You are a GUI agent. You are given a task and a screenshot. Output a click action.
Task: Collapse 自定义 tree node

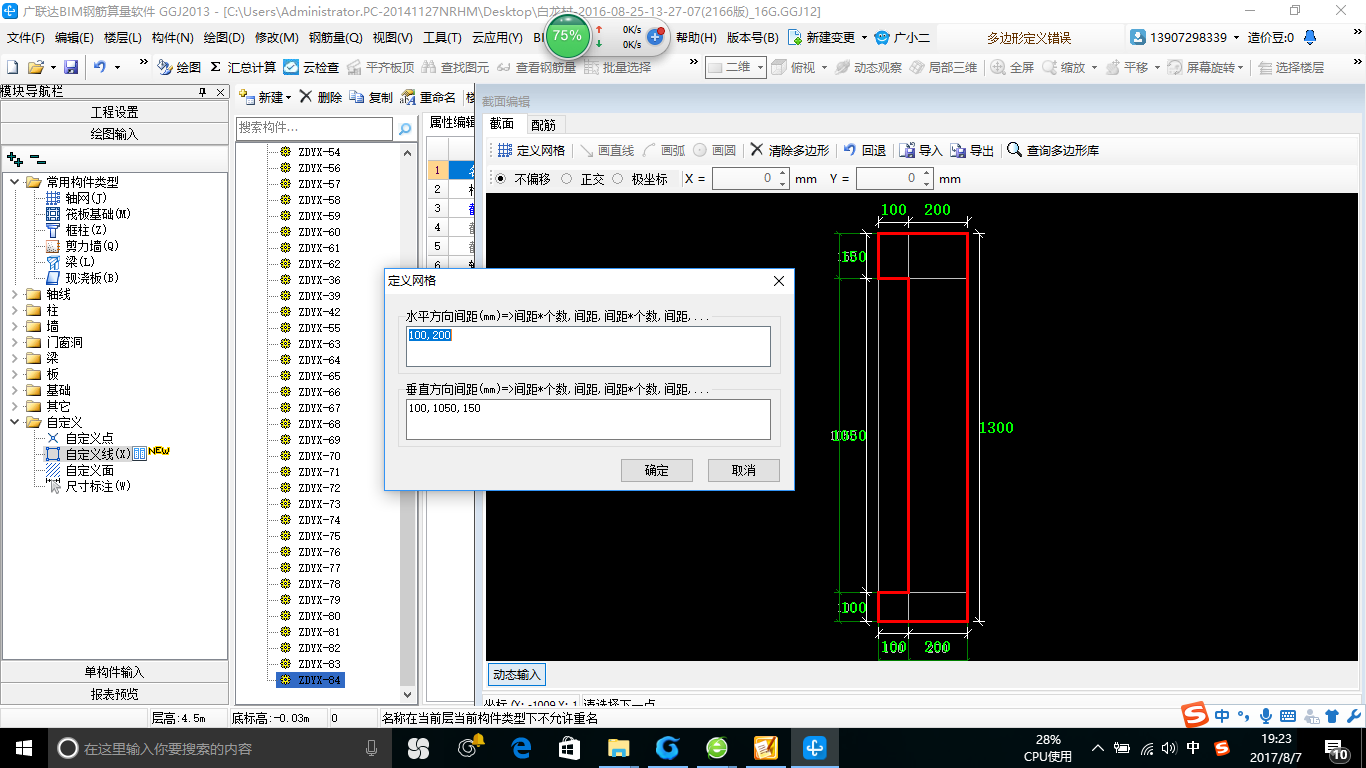point(15,422)
